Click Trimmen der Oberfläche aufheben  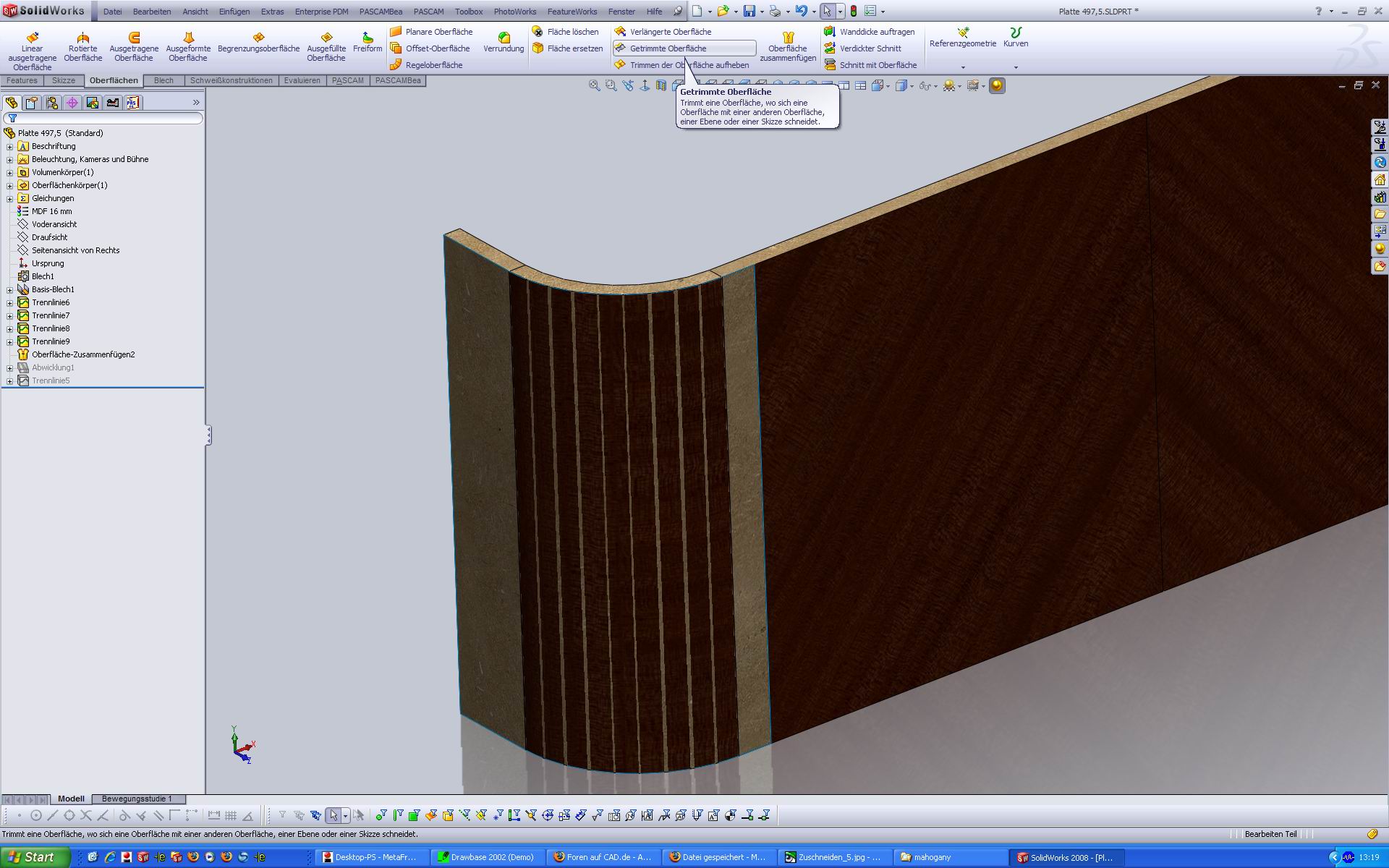(x=681, y=65)
